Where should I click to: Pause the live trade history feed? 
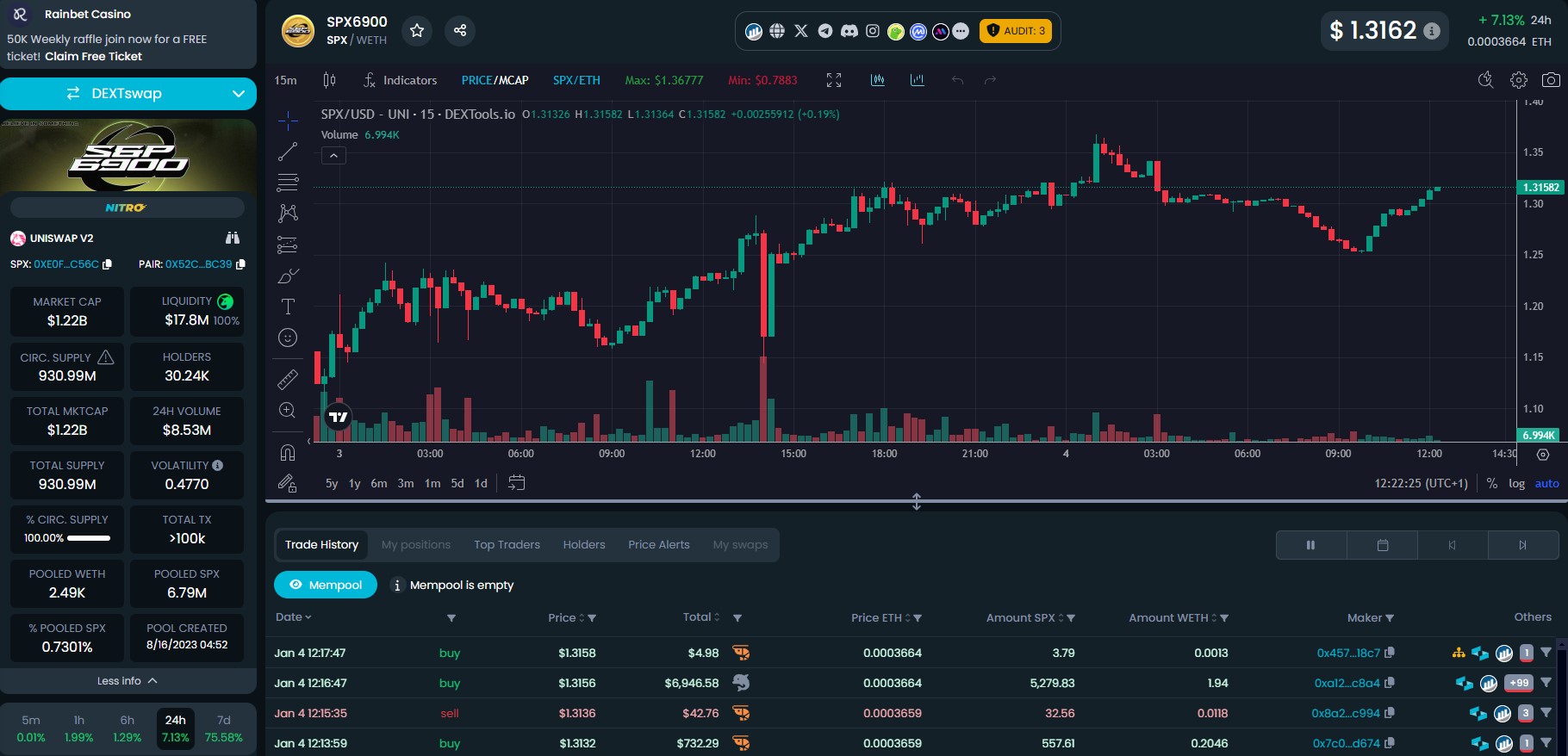click(1310, 545)
